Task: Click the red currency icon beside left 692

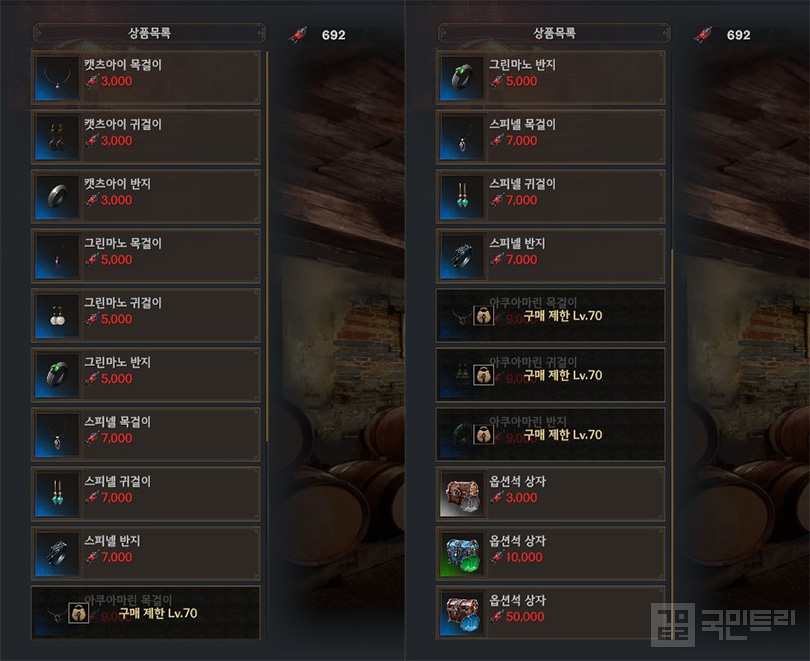Action: point(298,35)
